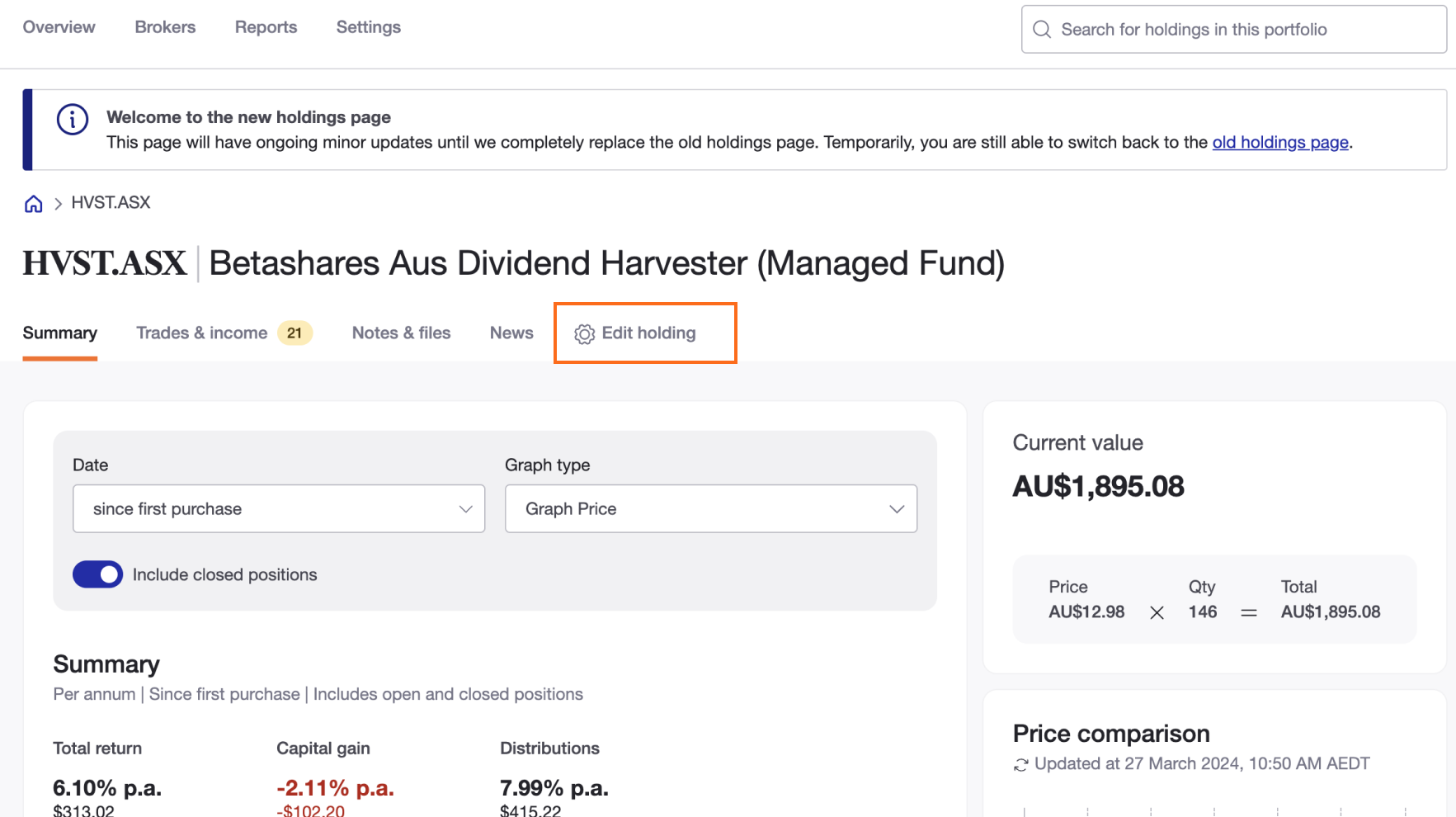
Task: Open the Overview menu
Action: click(59, 27)
